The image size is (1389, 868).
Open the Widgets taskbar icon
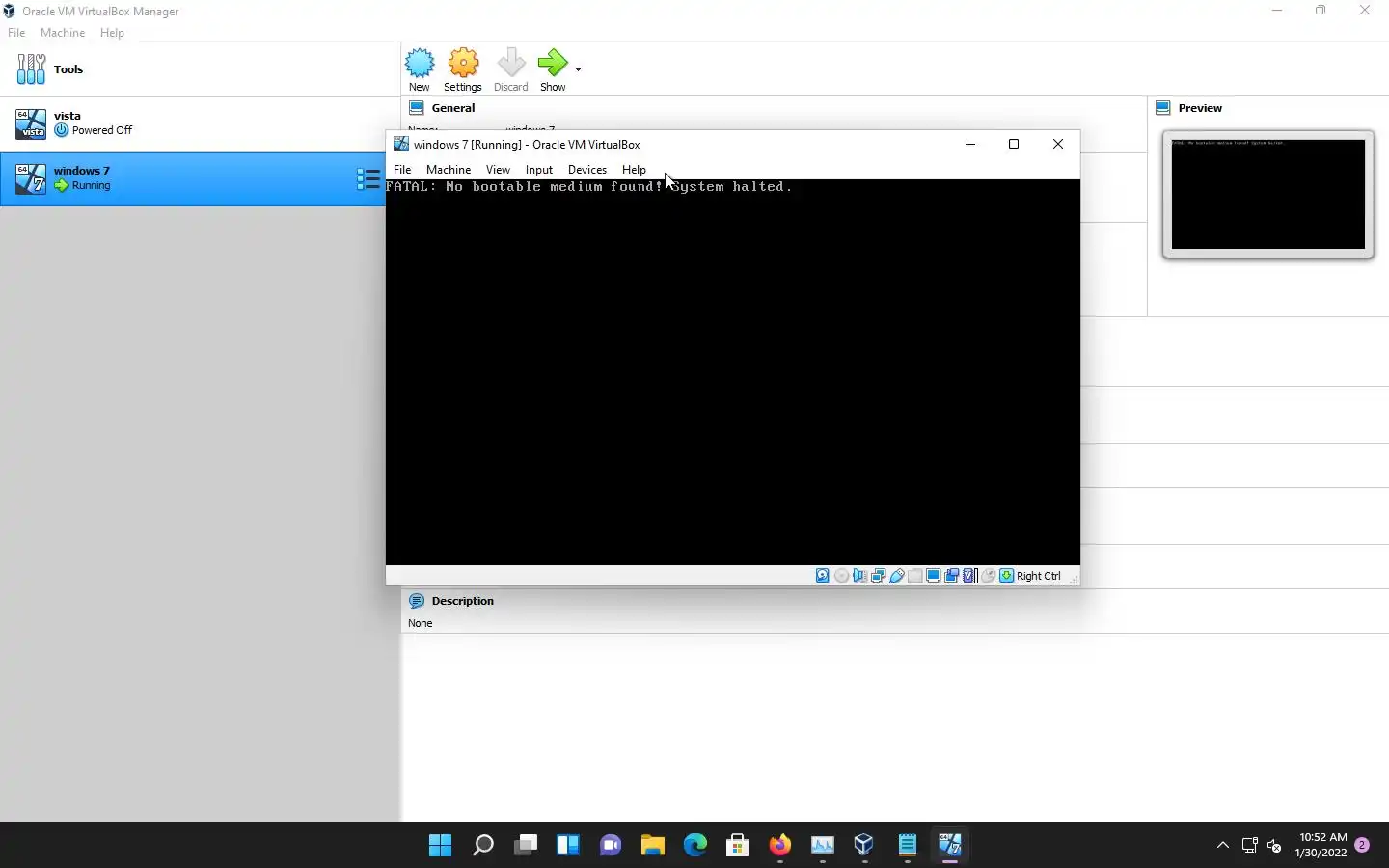[568, 846]
